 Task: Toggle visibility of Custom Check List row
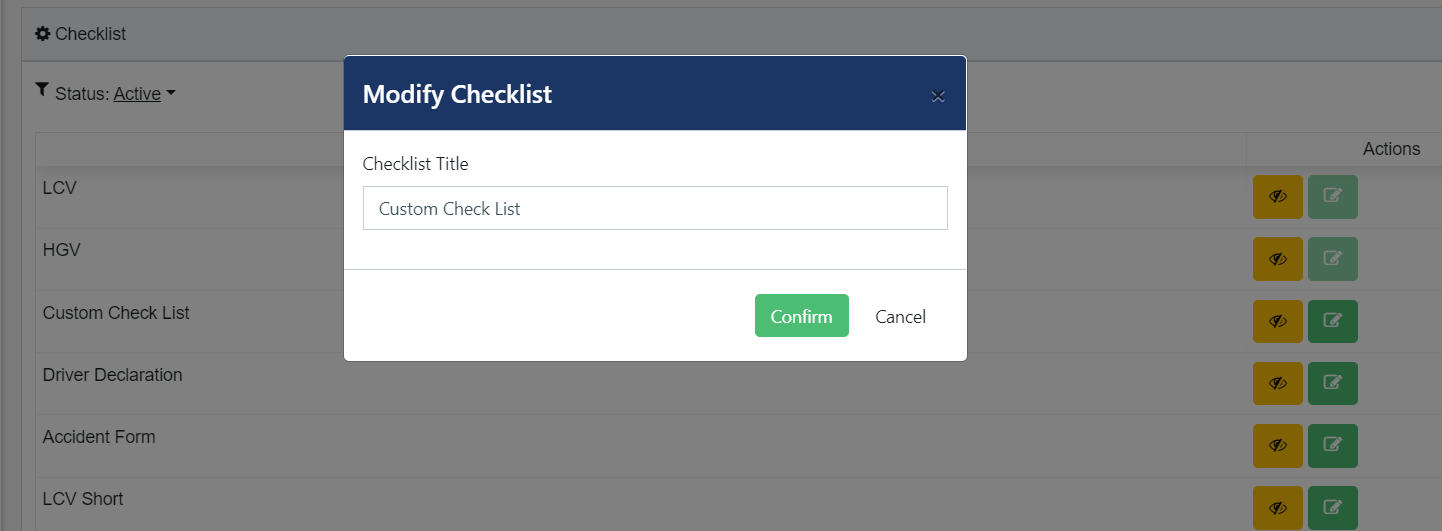1277,321
